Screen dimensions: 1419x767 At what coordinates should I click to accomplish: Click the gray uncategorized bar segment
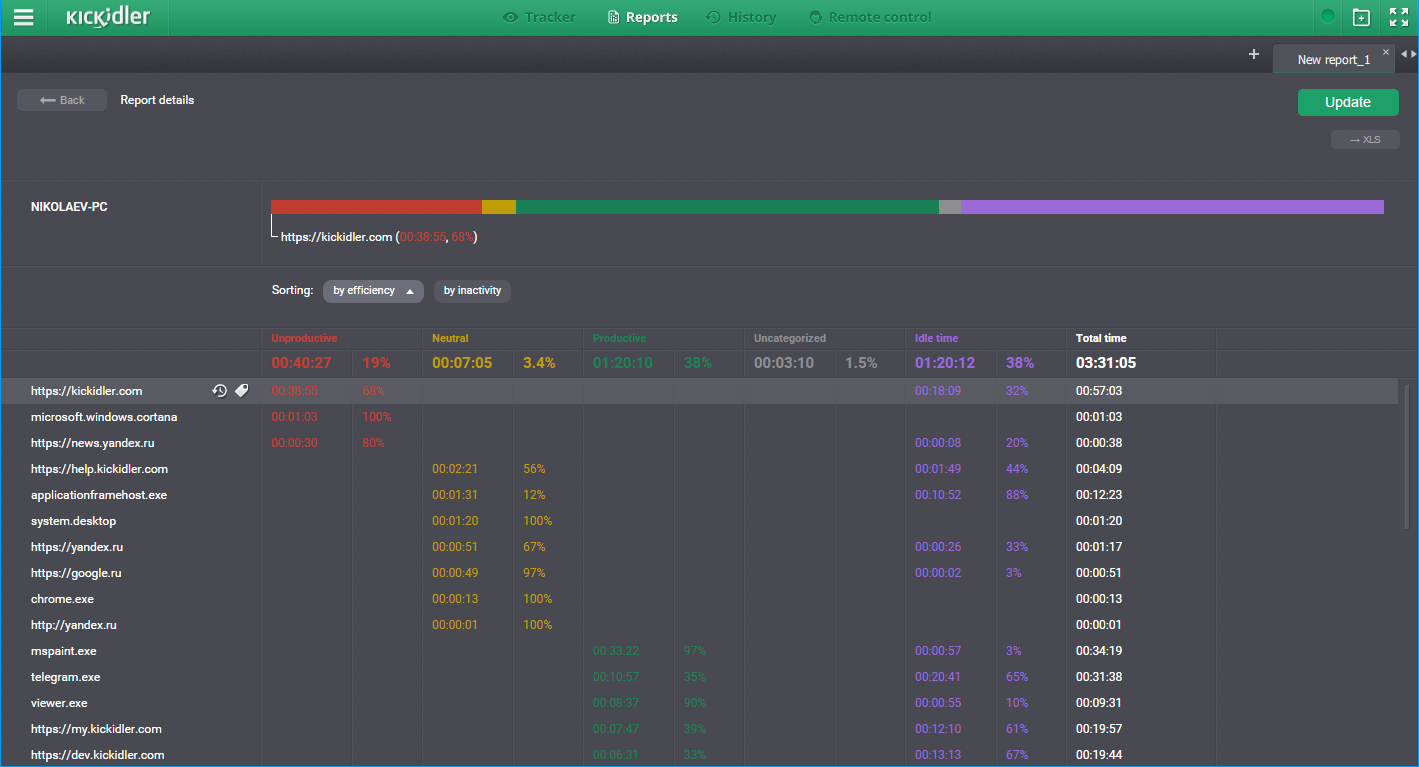point(950,207)
